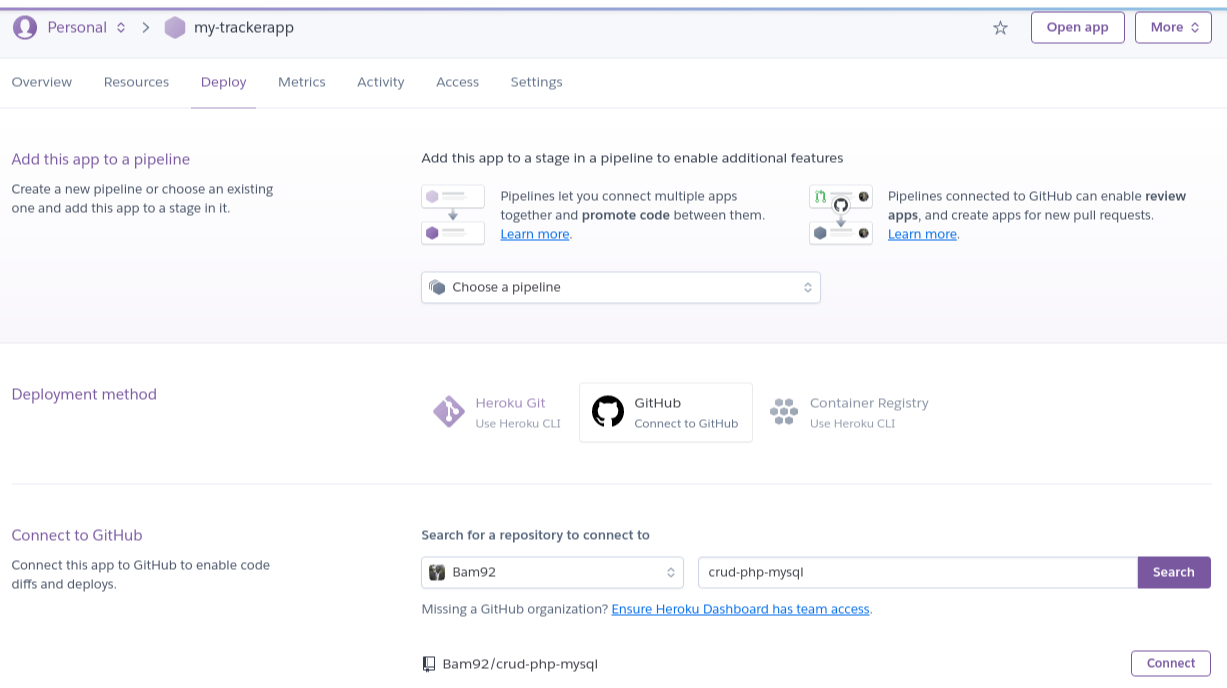
Task: Open the Metrics tab
Action: (302, 82)
